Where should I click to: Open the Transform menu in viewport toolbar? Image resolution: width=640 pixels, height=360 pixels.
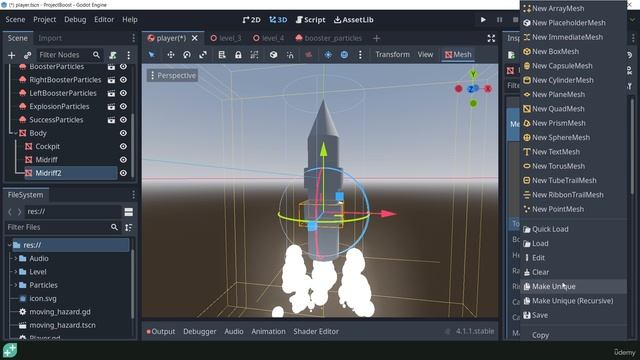point(392,54)
